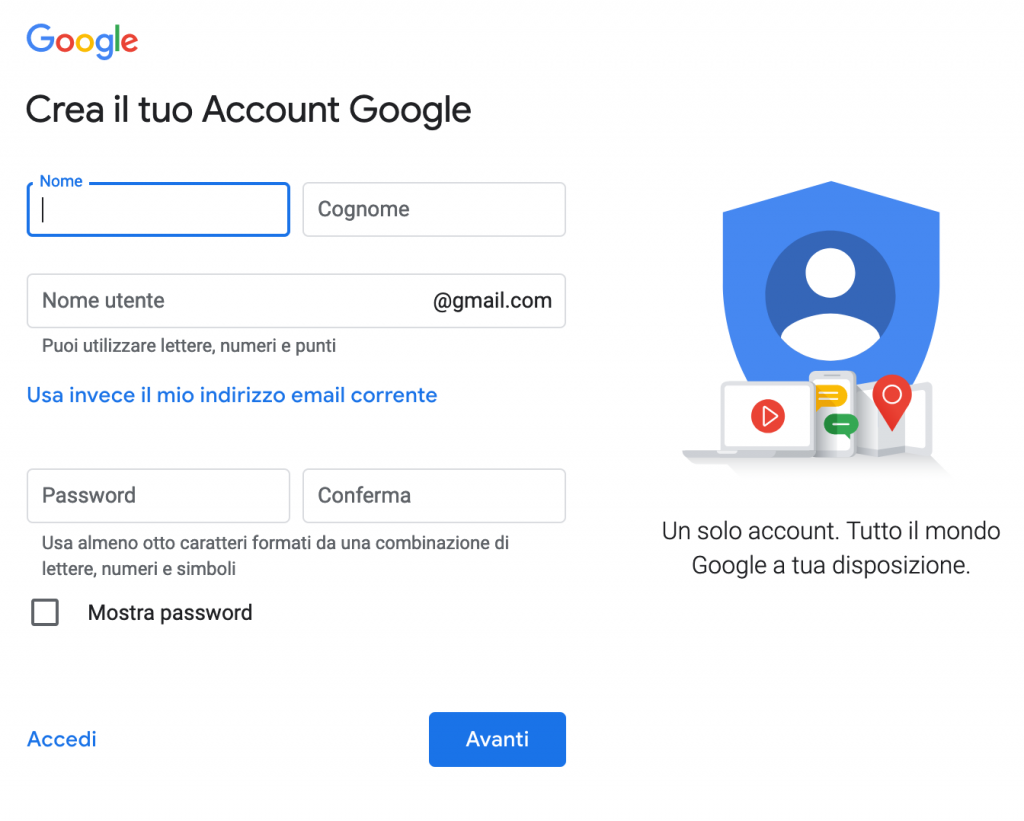The width and height of the screenshot is (1024, 821).
Task: Click the @gmail.com suffix text
Action: coord(492,301)
